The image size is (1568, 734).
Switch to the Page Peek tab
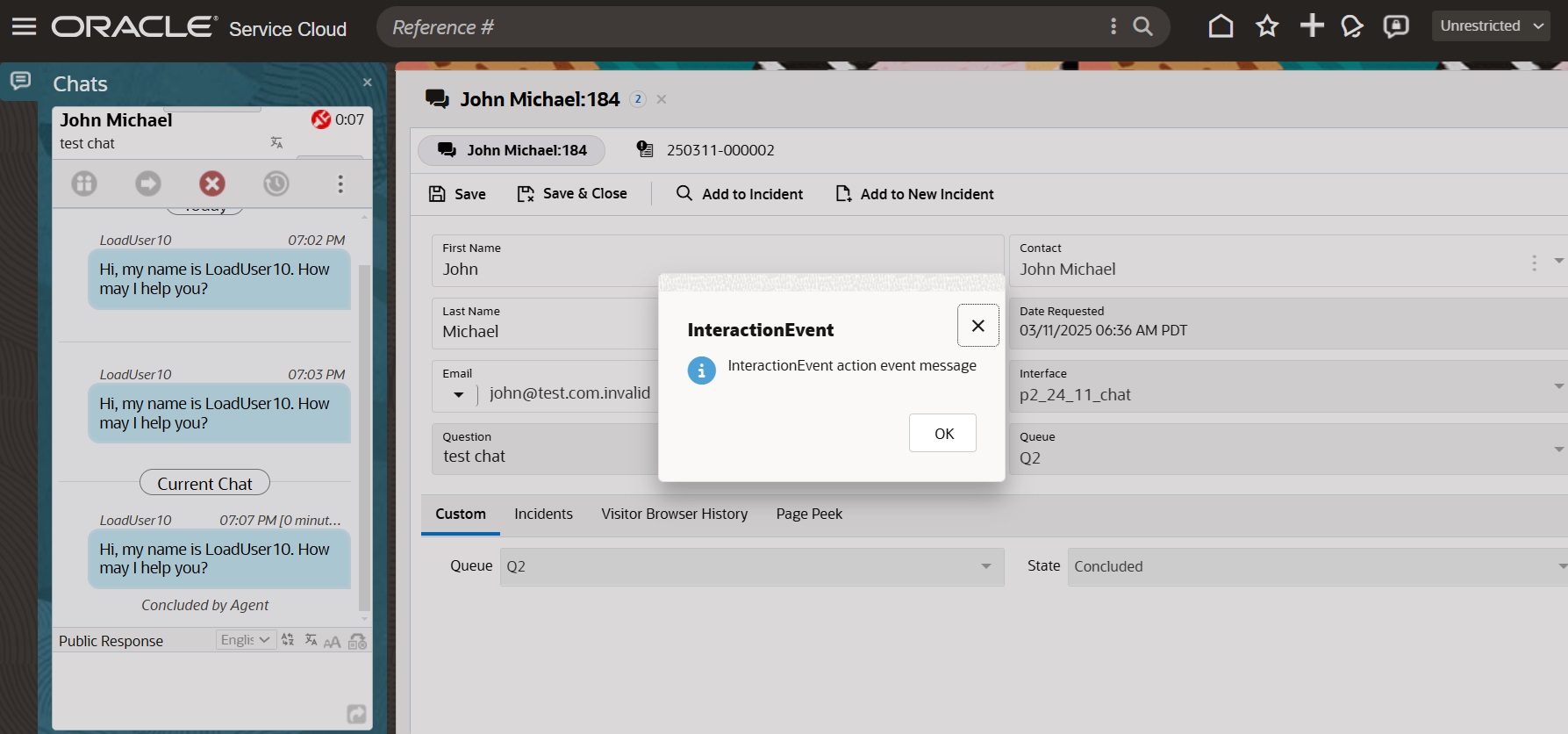click(809, 515)
